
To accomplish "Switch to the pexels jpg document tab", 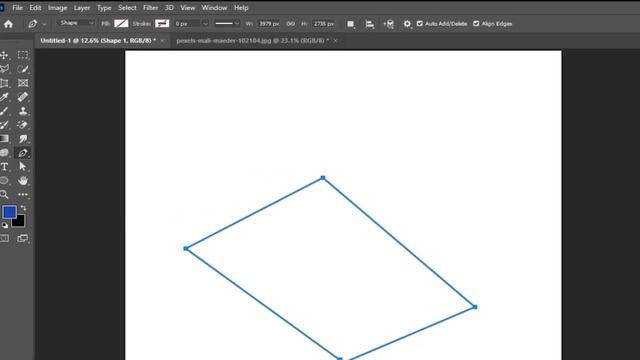I will coord(252,40).
